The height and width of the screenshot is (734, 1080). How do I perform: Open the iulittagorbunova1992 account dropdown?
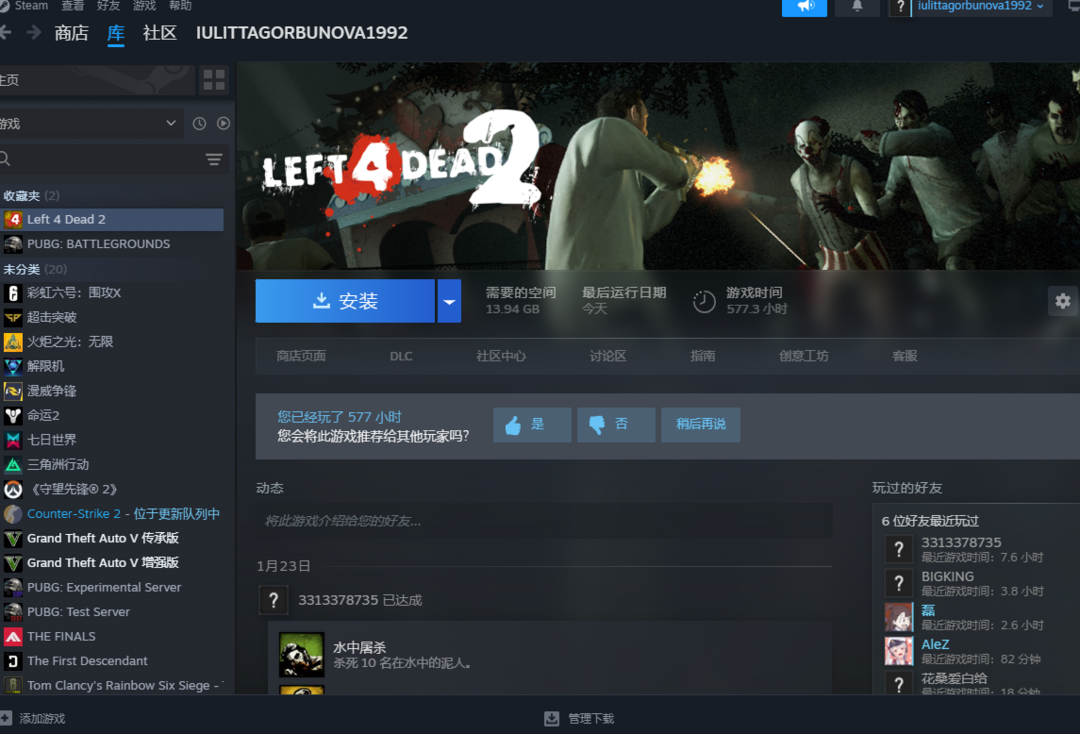click(981, 6)
